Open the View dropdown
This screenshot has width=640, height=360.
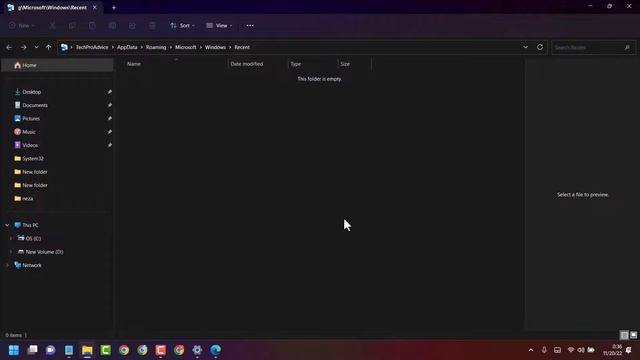point(219,25)
